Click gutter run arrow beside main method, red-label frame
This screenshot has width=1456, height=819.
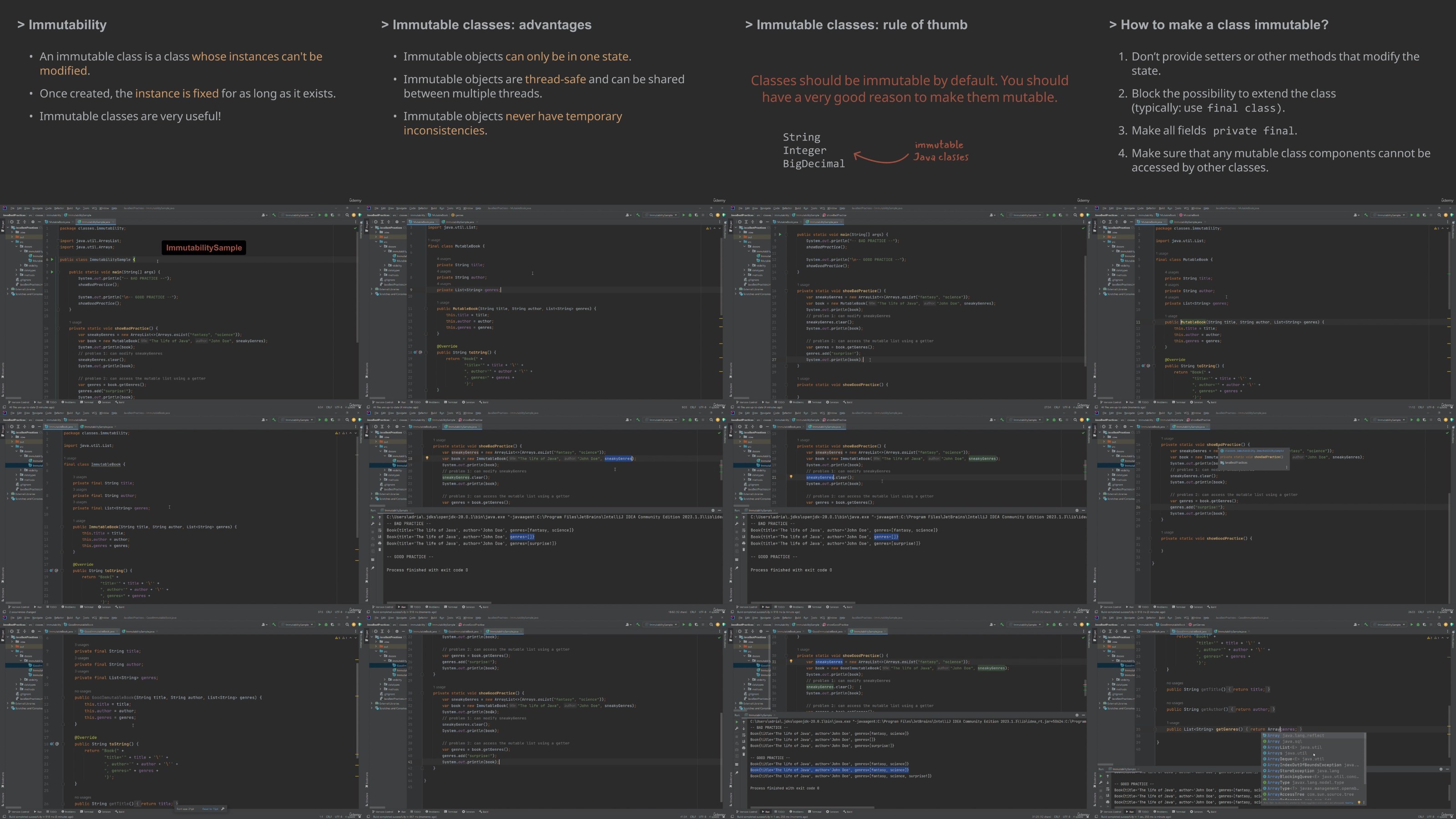pos(52,272)
